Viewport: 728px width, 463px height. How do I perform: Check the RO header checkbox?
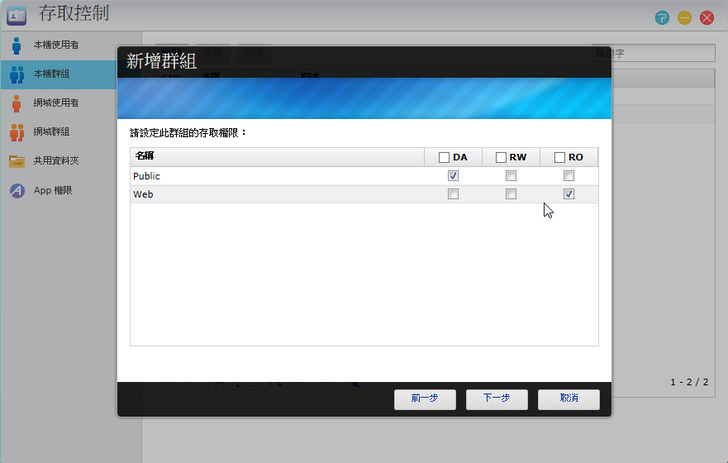(559, 157)
